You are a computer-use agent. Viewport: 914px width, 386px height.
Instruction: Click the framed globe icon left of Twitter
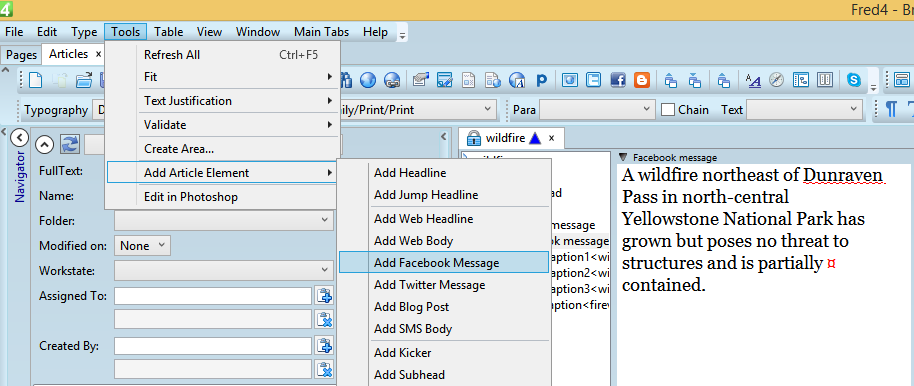tap(570, 79)
